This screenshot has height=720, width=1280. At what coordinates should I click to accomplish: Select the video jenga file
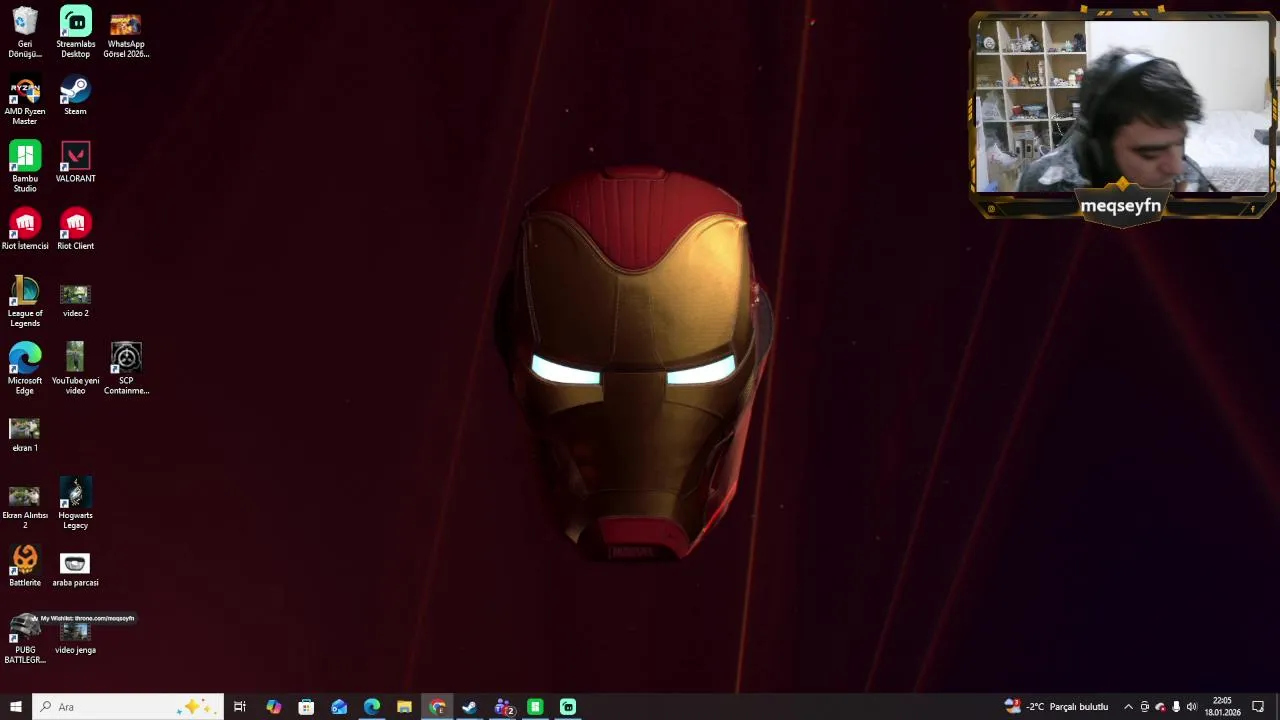point(75,637)
